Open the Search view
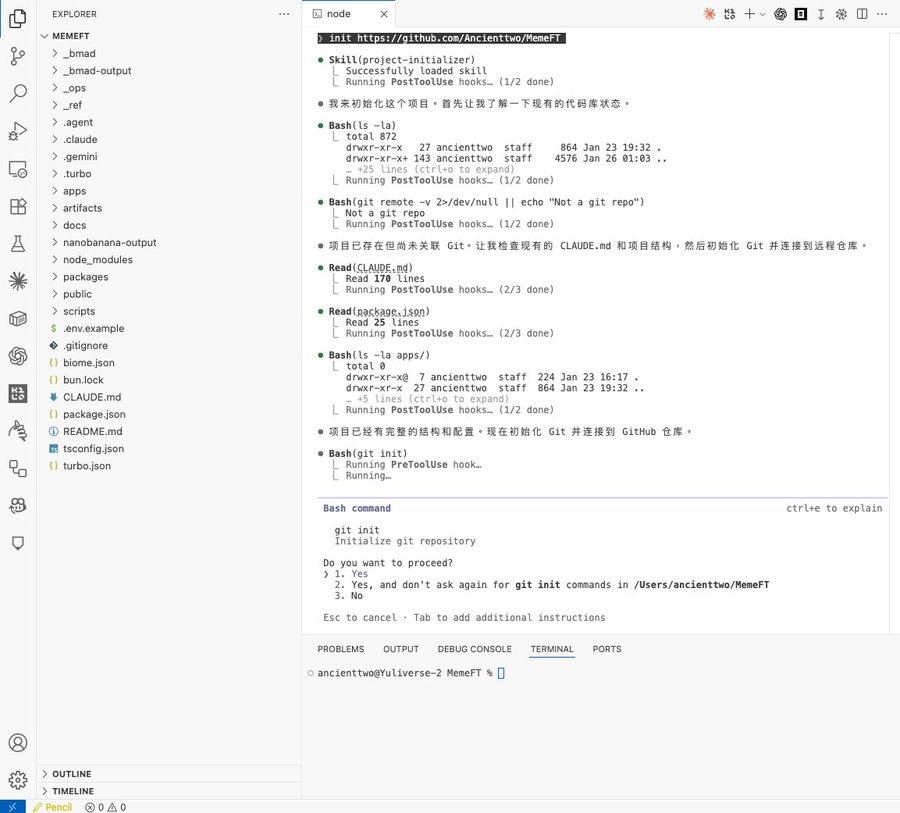The width and height of the screenshot is (900, 813). [x=18, y=93]
